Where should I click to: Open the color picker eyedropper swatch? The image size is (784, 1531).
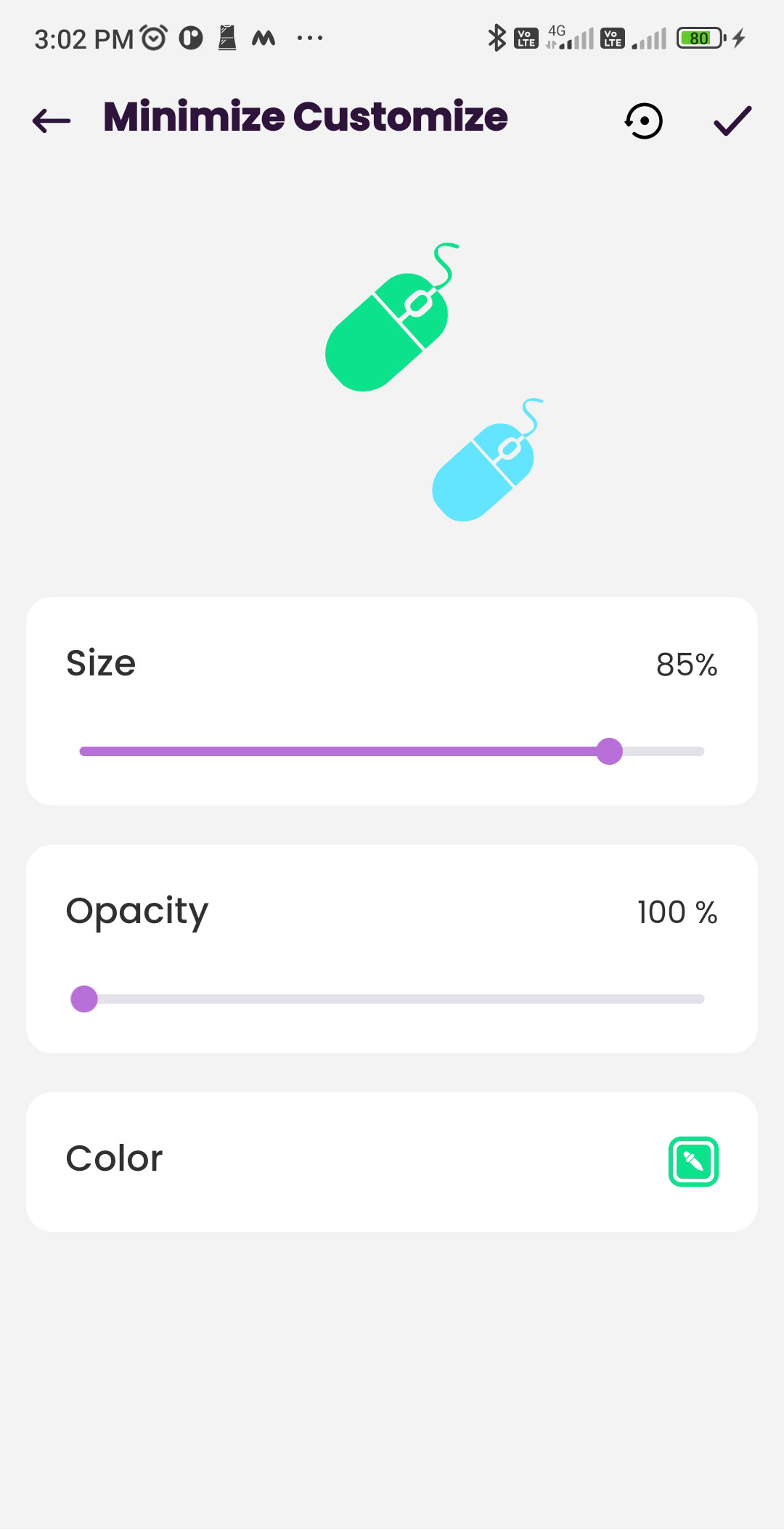pyautogui.click(x=693, y=1161)
